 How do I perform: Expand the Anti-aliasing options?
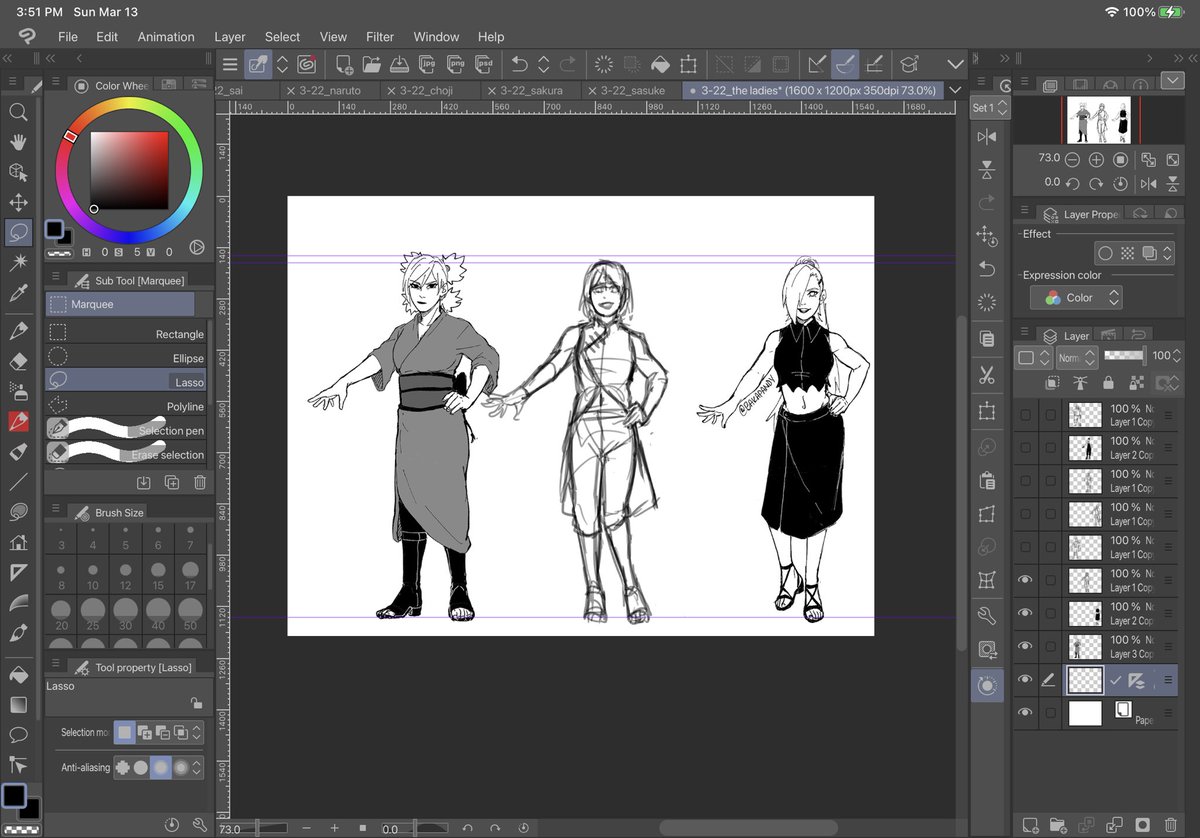pyautogui.click(x=197, y=769)
